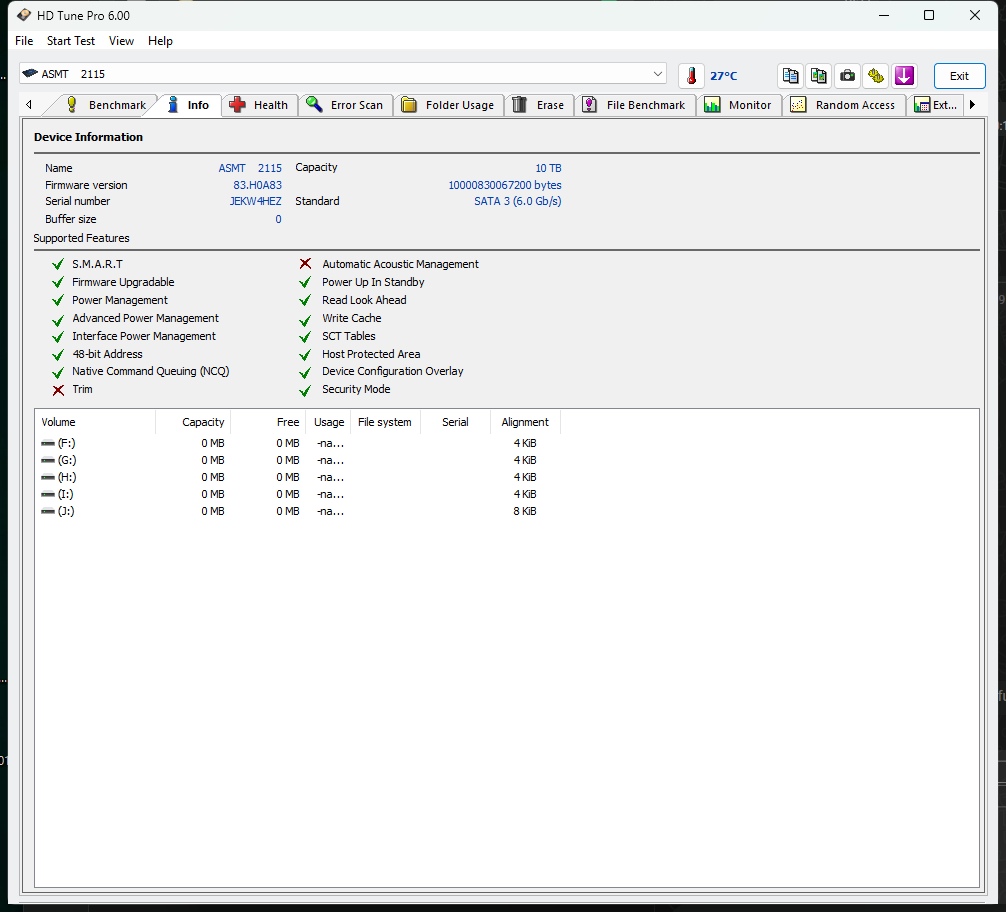Click the 10 TB capacity value
The height and width of the screenshot is (912, 1006).
[x=549, y=168]
